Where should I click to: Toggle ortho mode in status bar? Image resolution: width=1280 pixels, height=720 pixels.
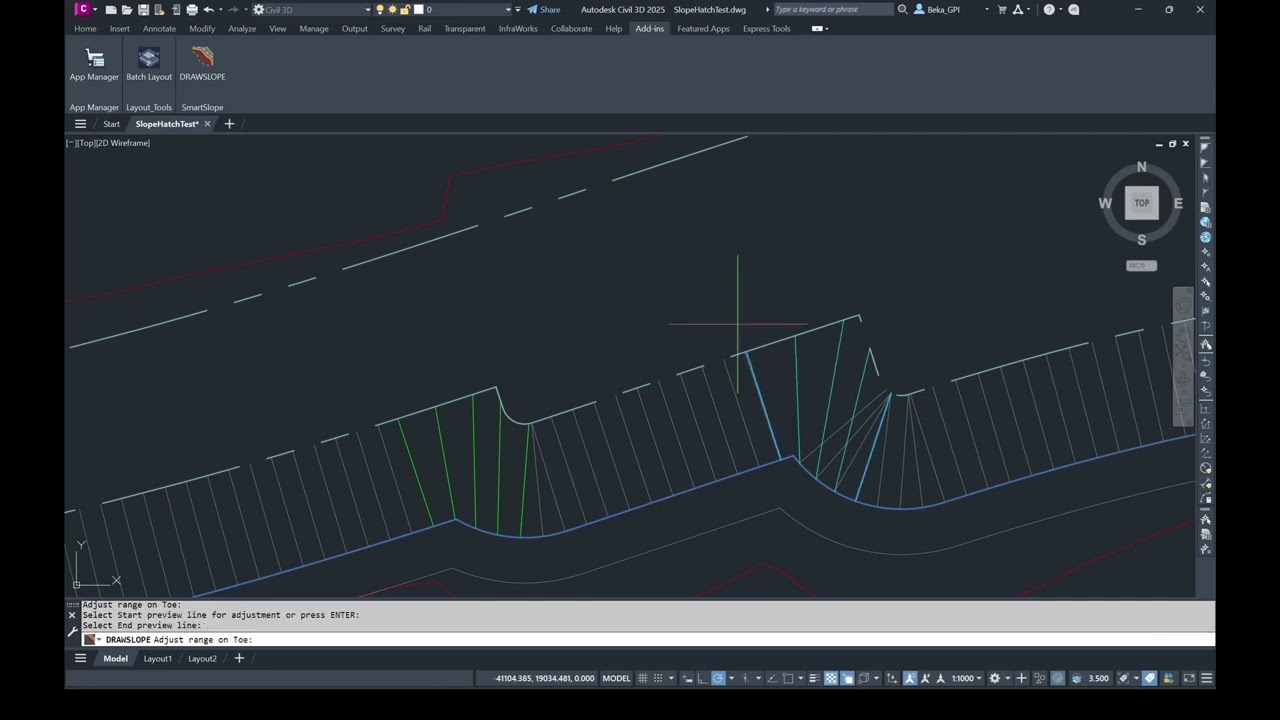pos(702,678)
